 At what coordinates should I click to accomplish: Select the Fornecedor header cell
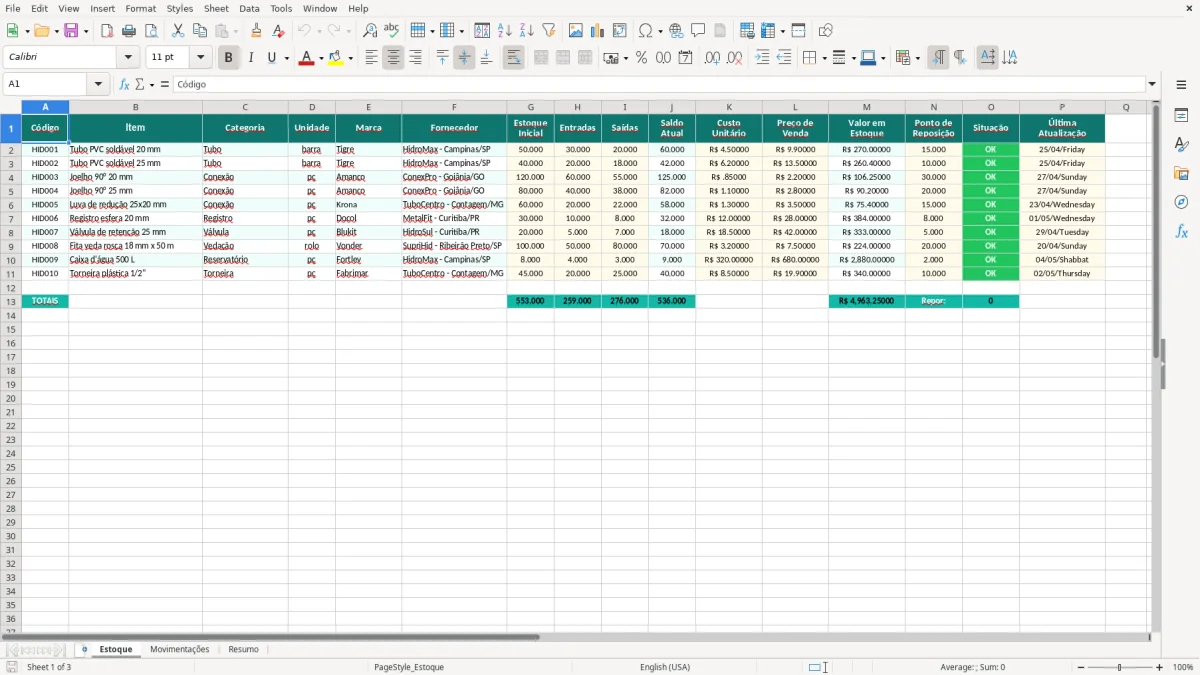(x=454, y=128)
